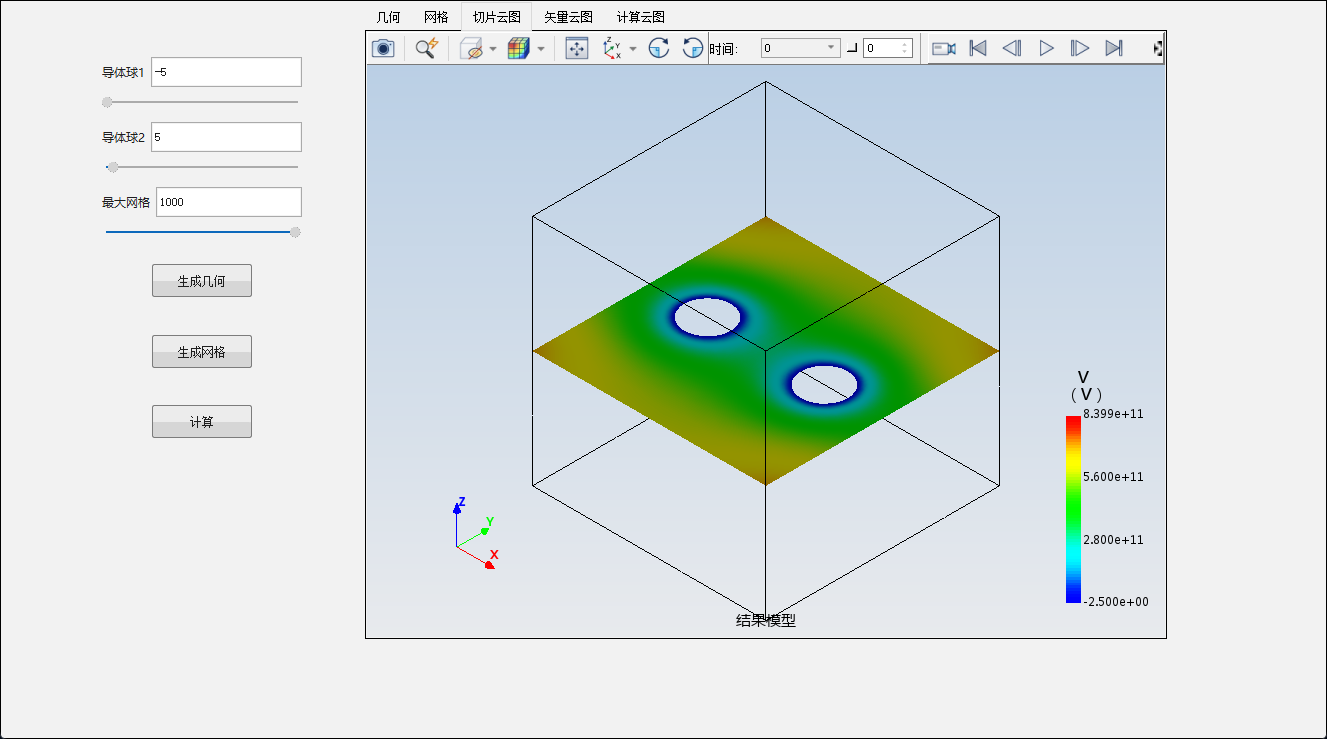Click the 生成网格 button
This screenshot has height=739, width=1327.
(x=202, y=352)
